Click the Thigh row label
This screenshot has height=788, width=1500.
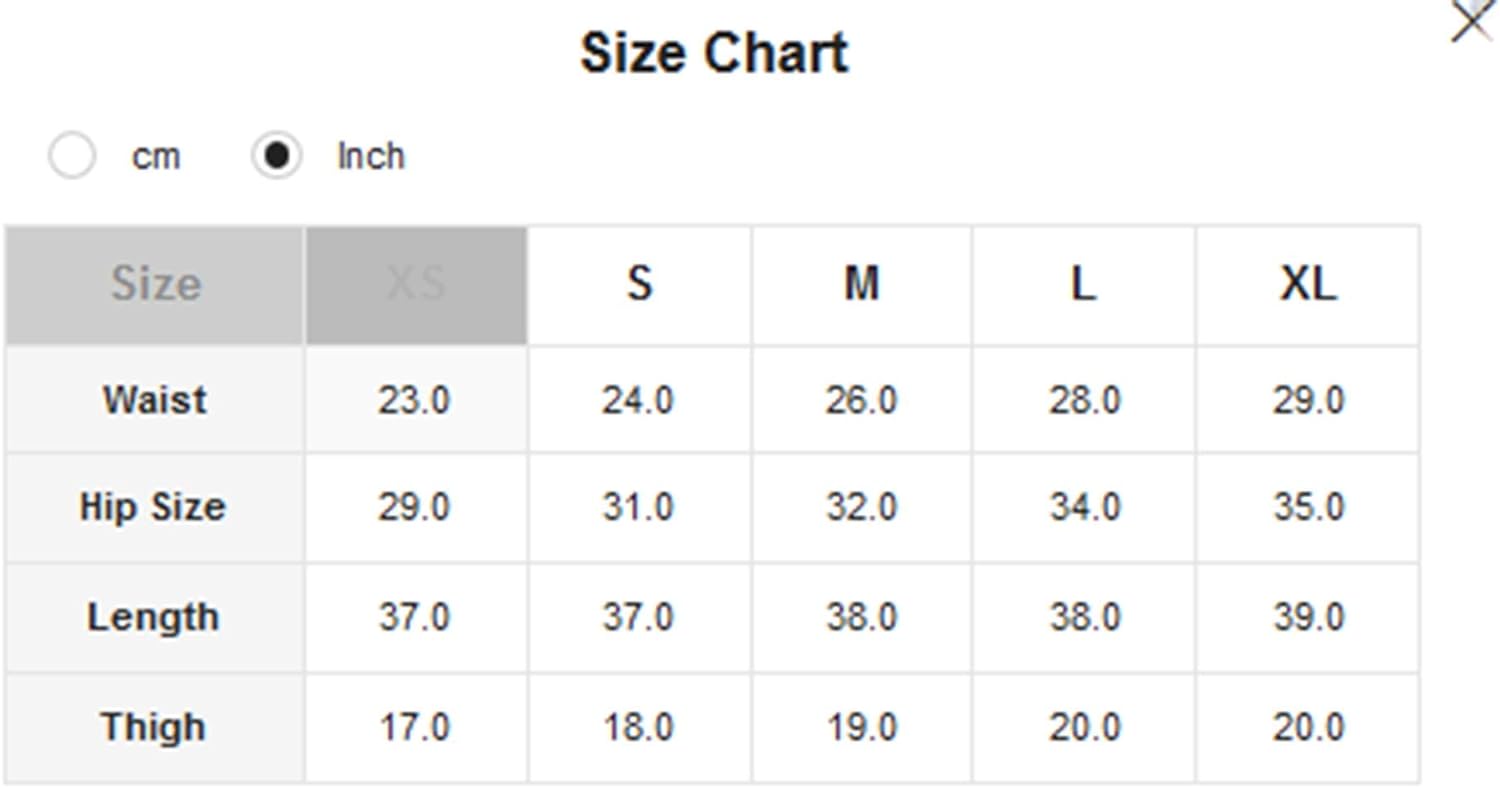(155, 727)
